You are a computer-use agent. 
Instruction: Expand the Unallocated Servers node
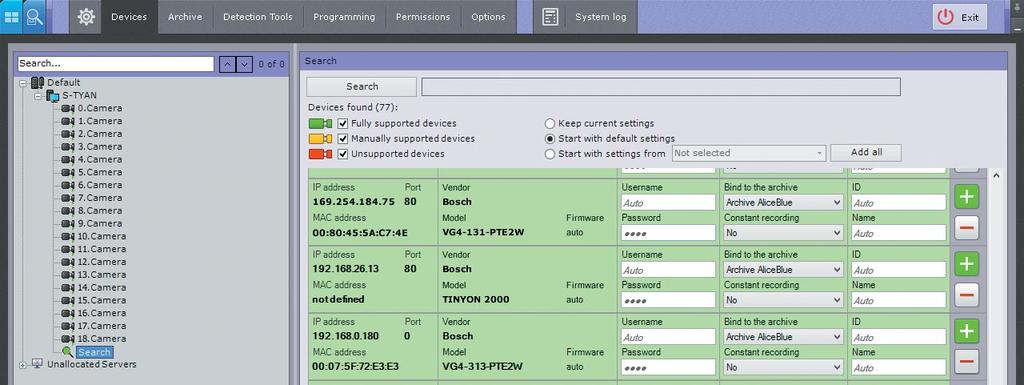pos(23,365)
